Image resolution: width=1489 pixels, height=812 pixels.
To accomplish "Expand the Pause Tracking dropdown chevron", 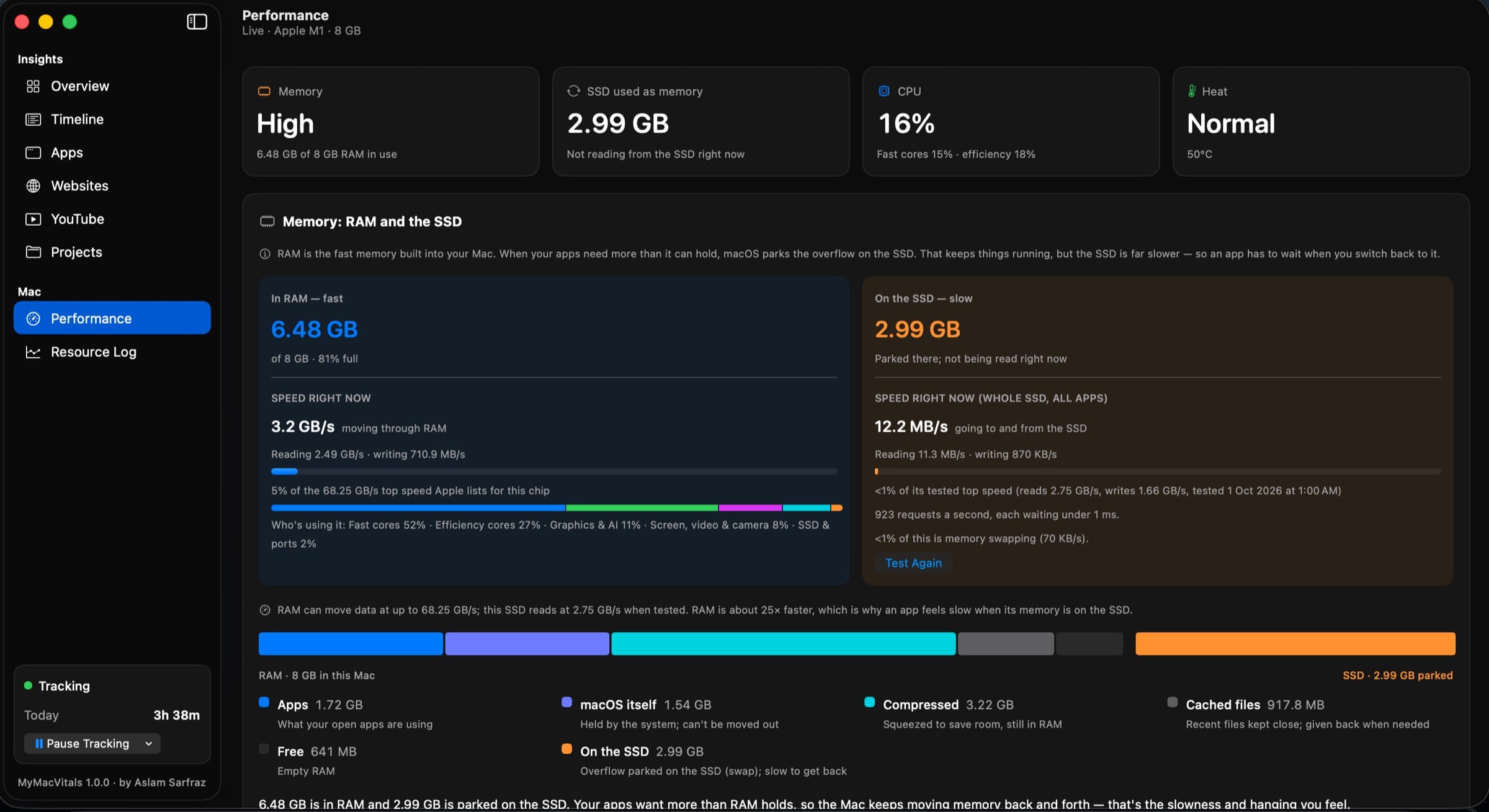I will tap(149, 744).
